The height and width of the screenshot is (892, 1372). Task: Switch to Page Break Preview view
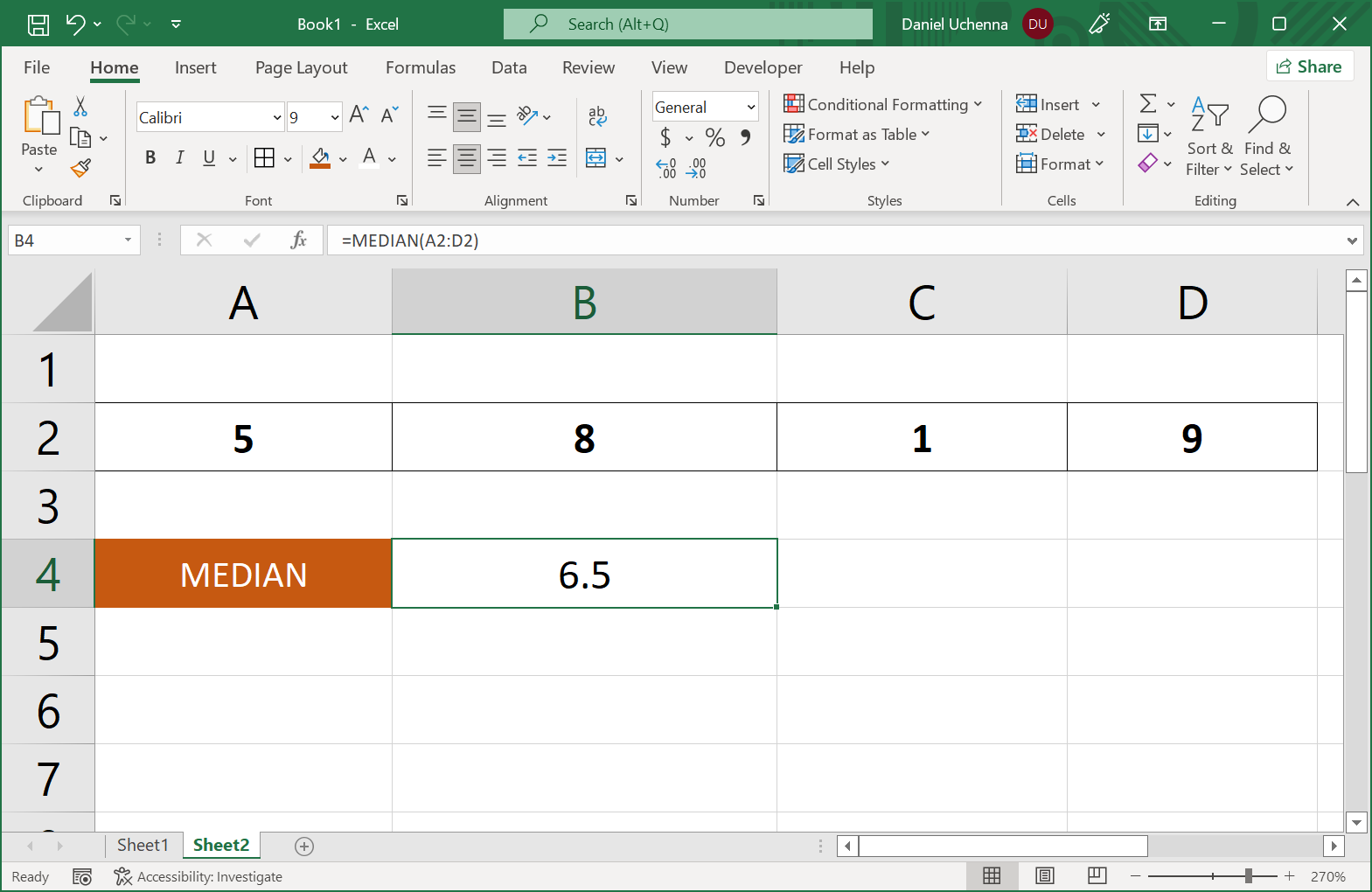coord(1097,875)
